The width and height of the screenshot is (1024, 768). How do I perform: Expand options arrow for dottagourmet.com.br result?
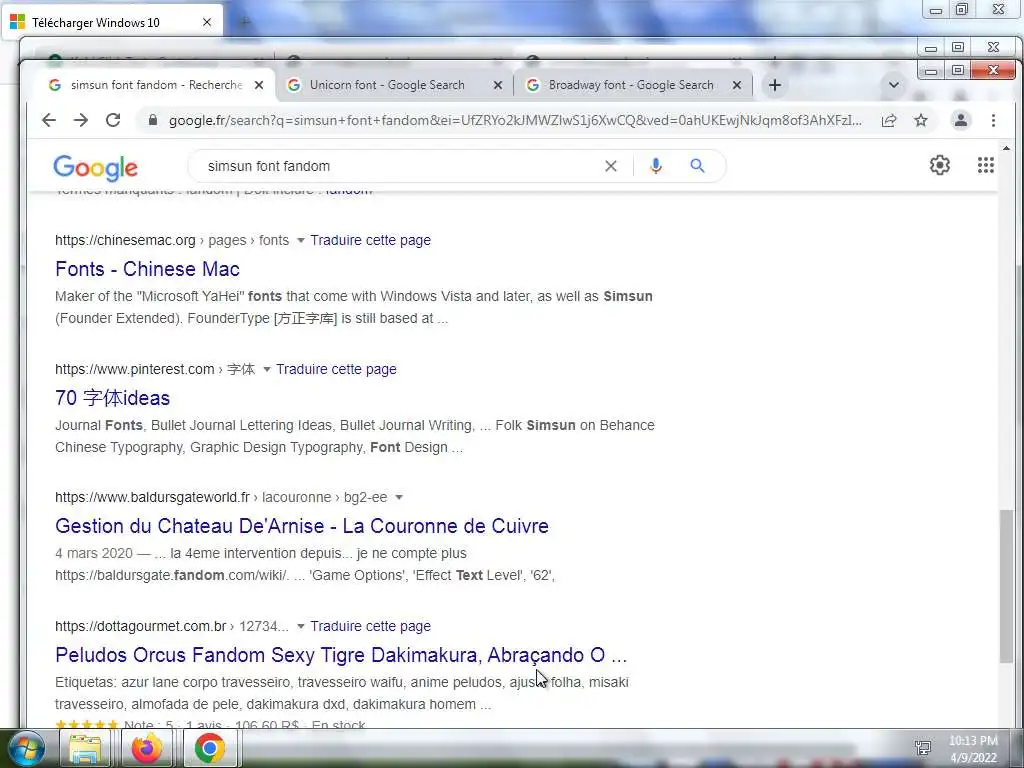pyautogui.click(x=300, y=626)
